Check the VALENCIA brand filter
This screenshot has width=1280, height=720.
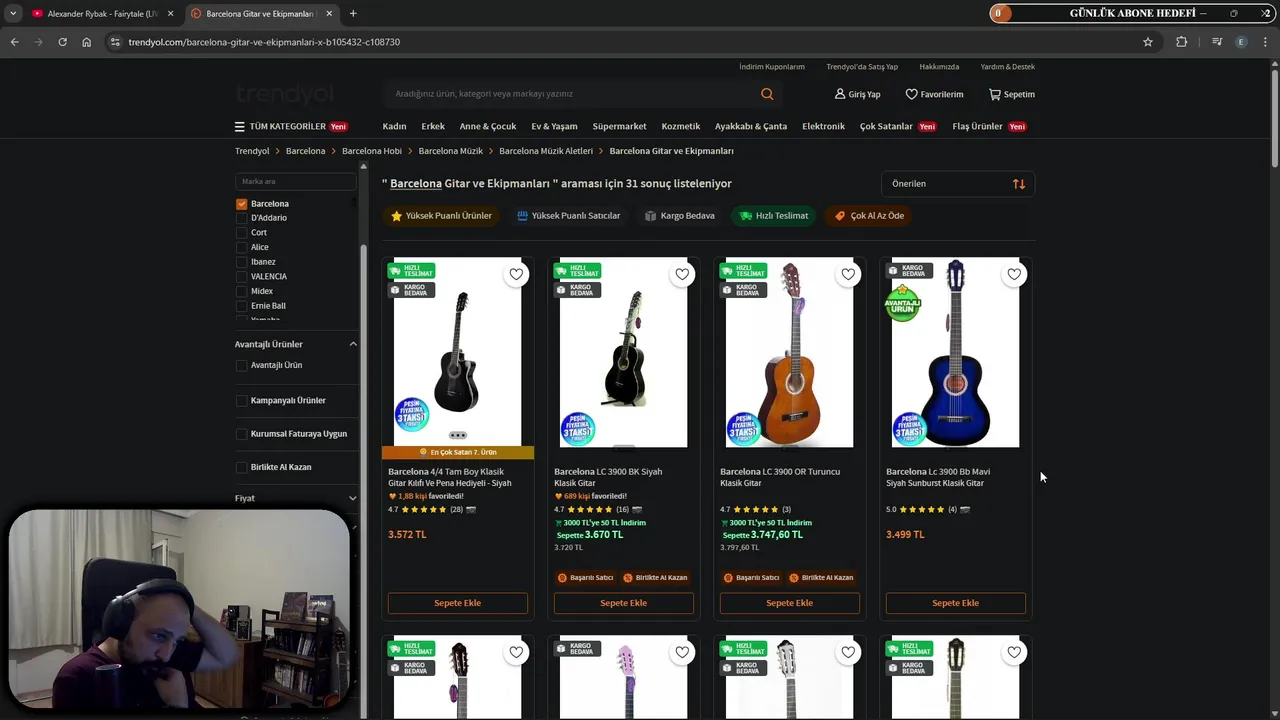[241, 277]
